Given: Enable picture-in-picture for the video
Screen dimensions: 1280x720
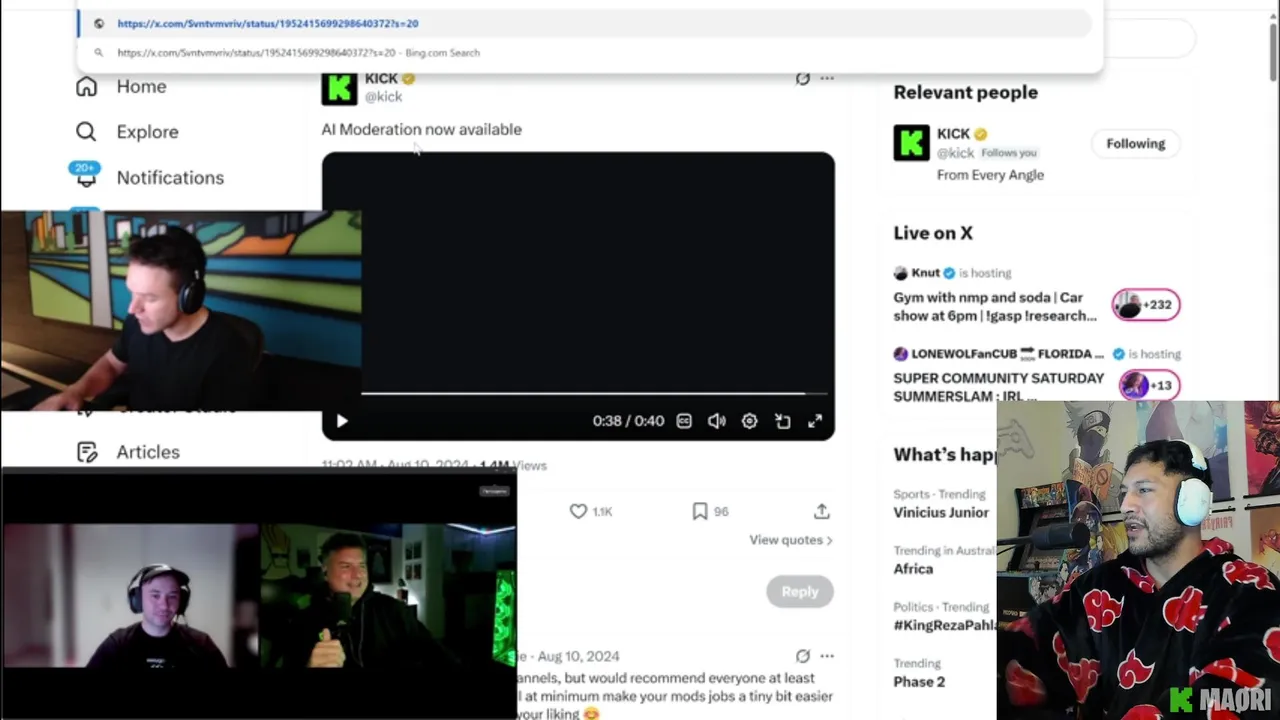Looking at the screenshot, I should pyautogui.click(x=782, y=421).
